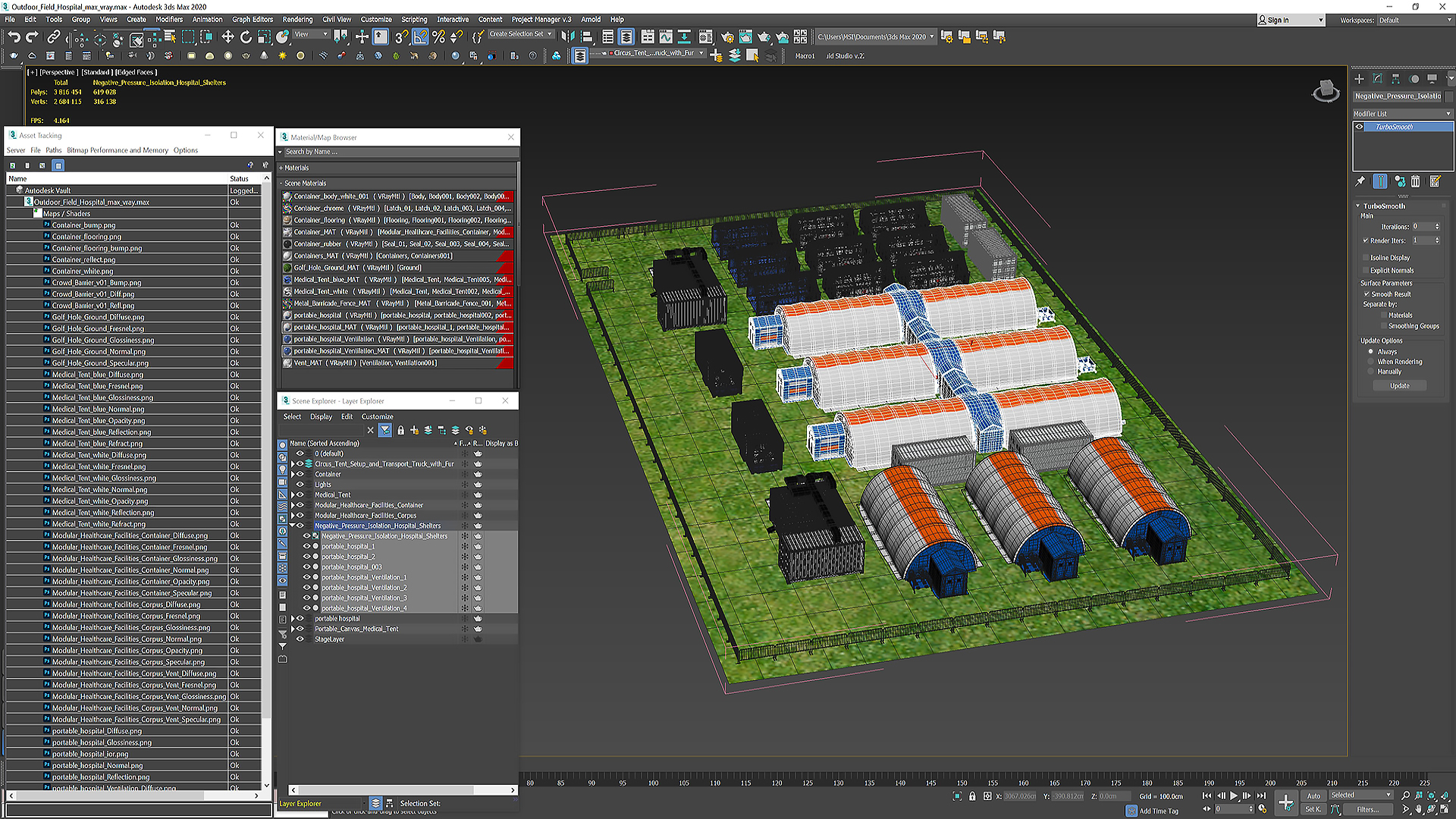Open the Graph Editors menu
The width and height of the screenshot is (1456, 819).
253,20
